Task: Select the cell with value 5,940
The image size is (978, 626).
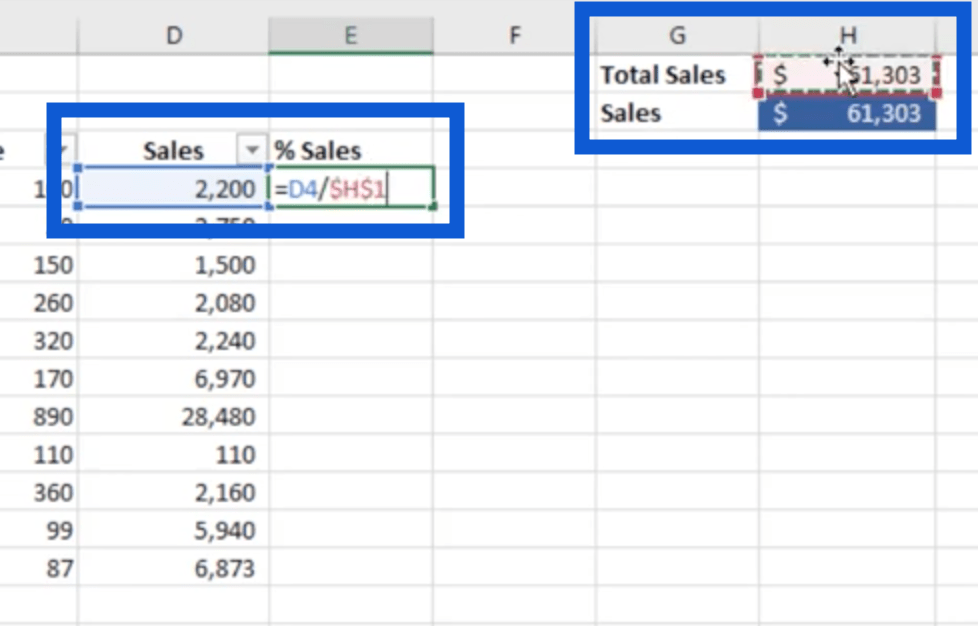Action: pos(174,531)
